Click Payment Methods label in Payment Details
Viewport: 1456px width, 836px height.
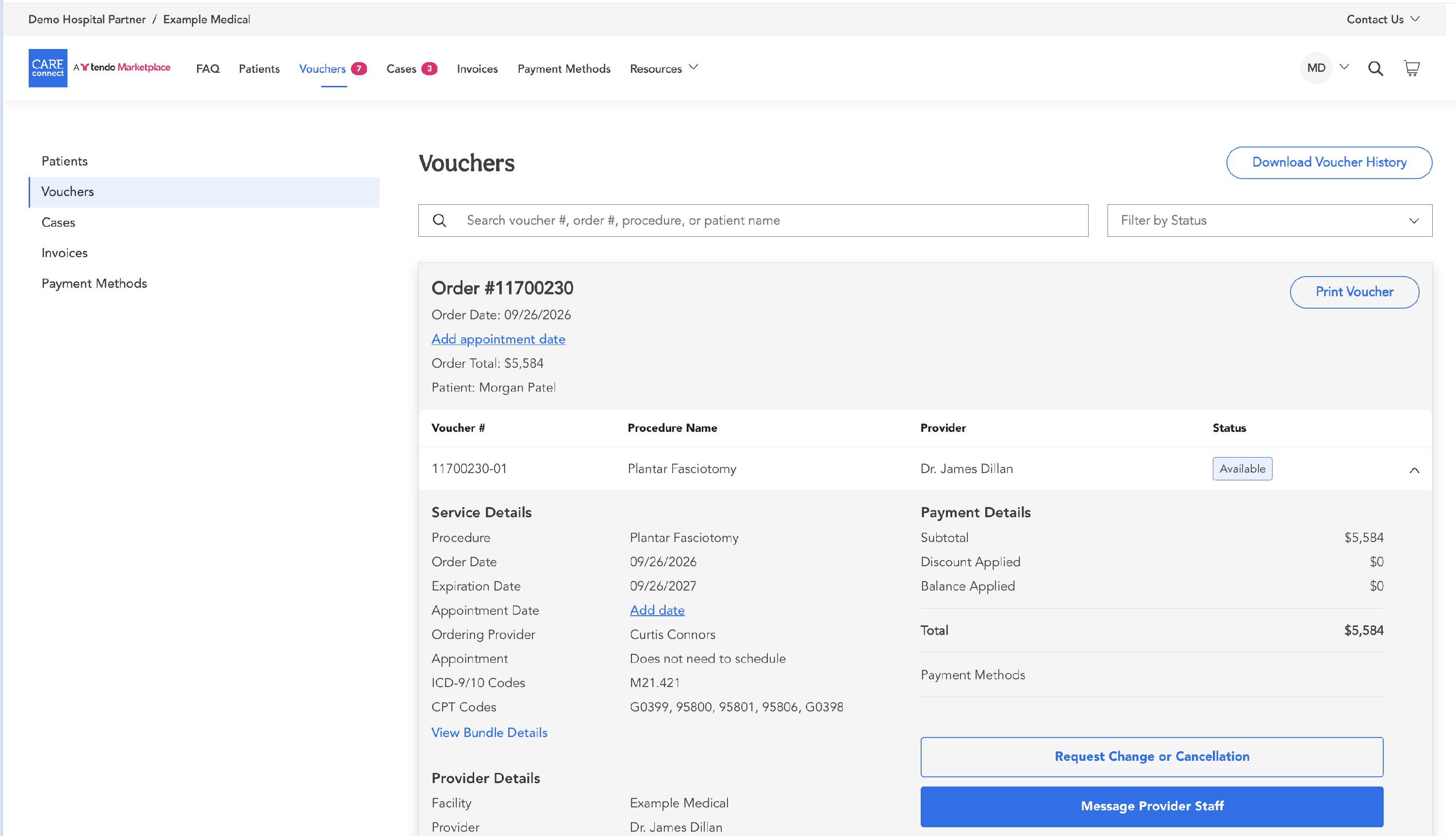pyautogui.click(x=973, y=675)
